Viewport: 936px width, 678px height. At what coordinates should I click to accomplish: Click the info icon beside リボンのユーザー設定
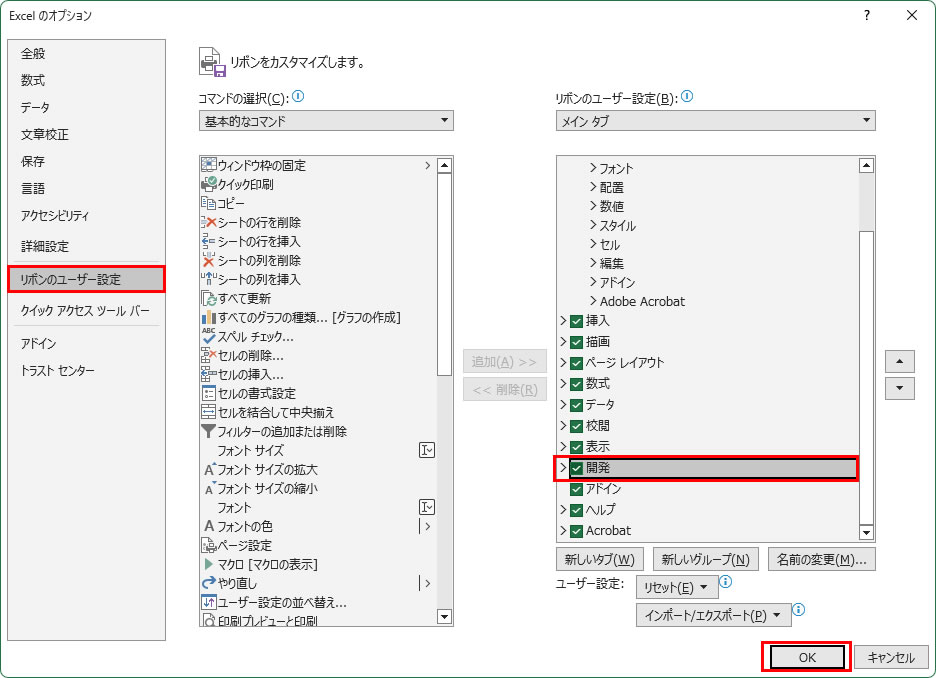[x=687, y=96]
